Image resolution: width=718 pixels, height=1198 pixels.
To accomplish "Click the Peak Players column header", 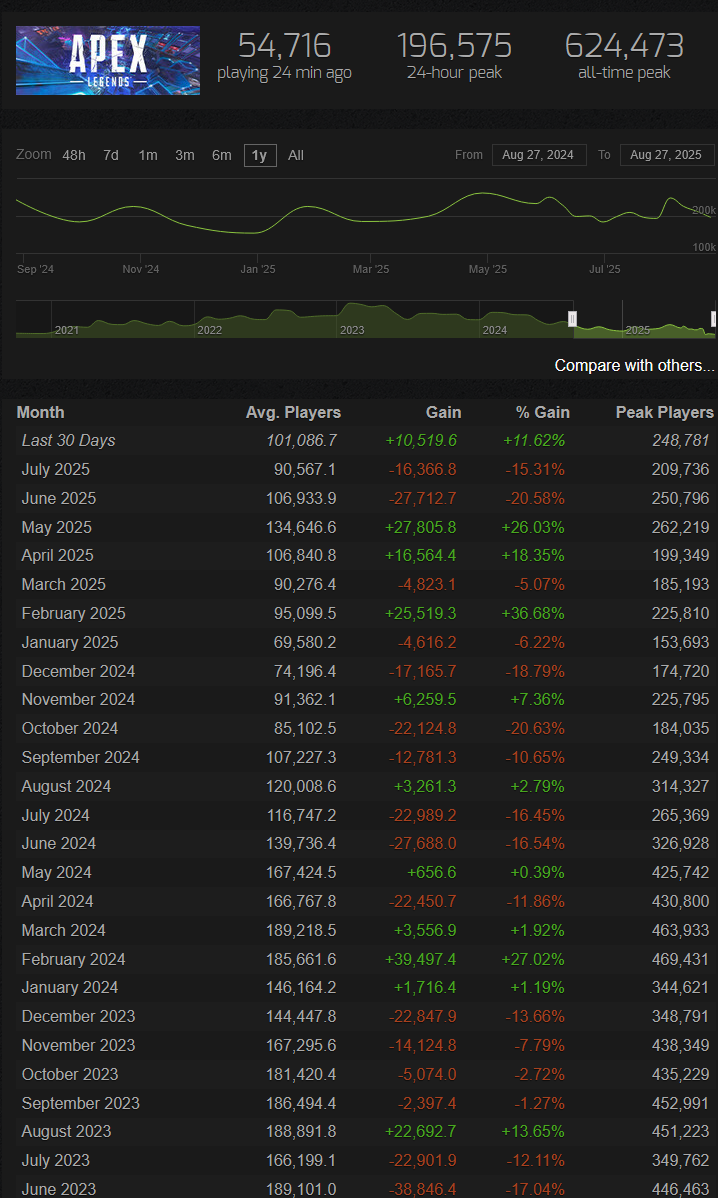I will 665,413.
